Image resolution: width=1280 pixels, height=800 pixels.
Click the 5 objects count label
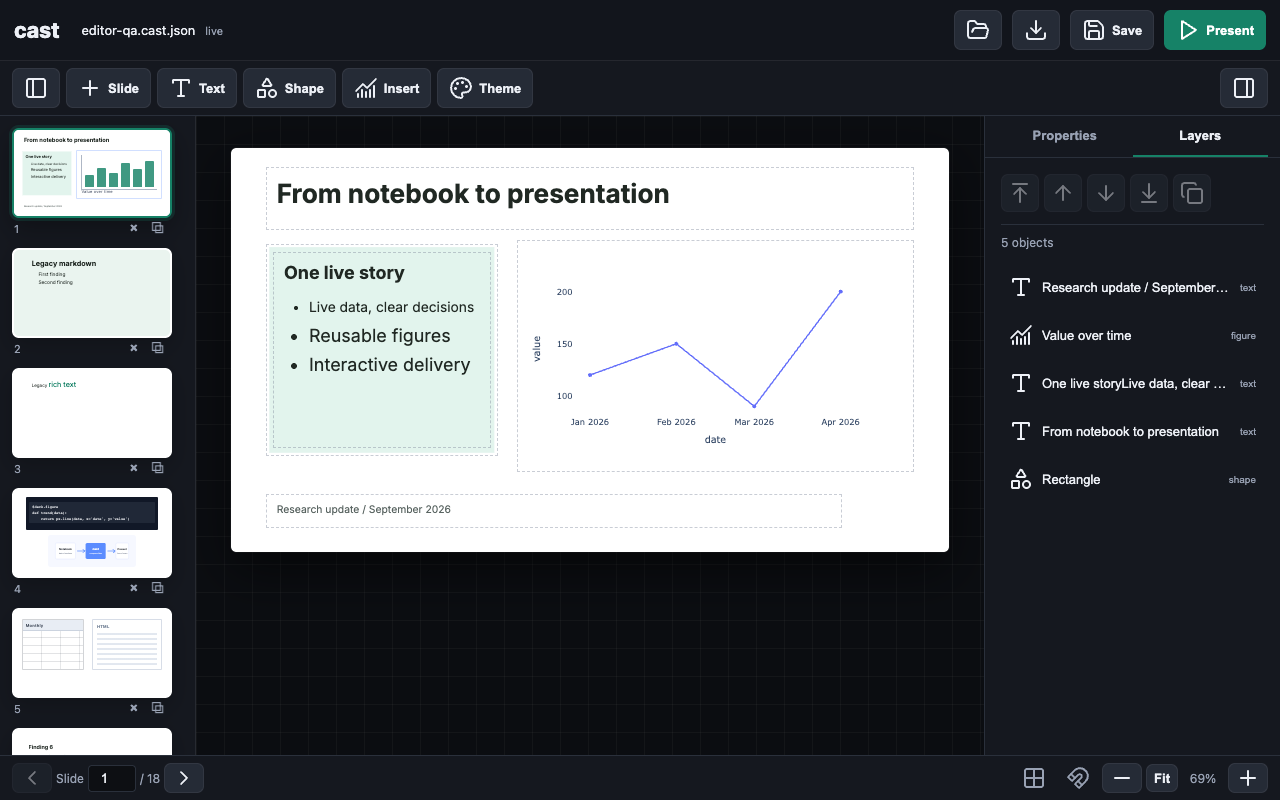click(x=1027, y=243)
